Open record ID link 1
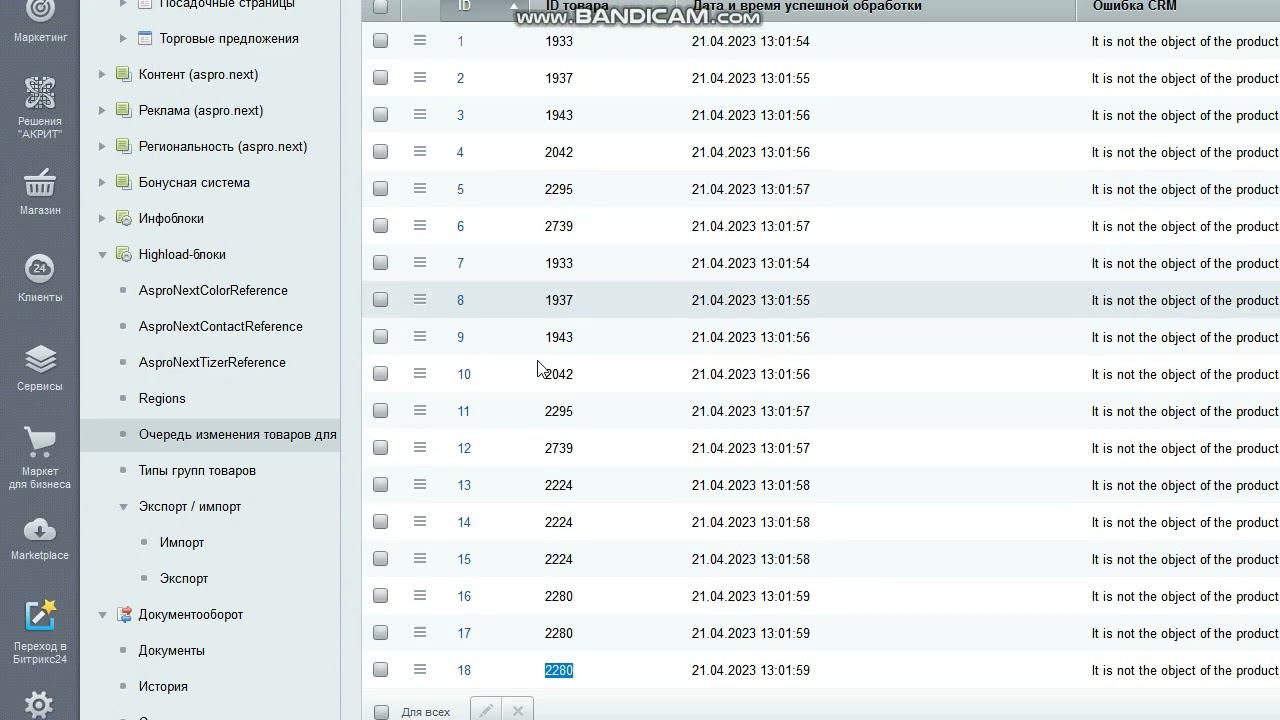This screenshot has height=720, width=1280. coord(460,41)
